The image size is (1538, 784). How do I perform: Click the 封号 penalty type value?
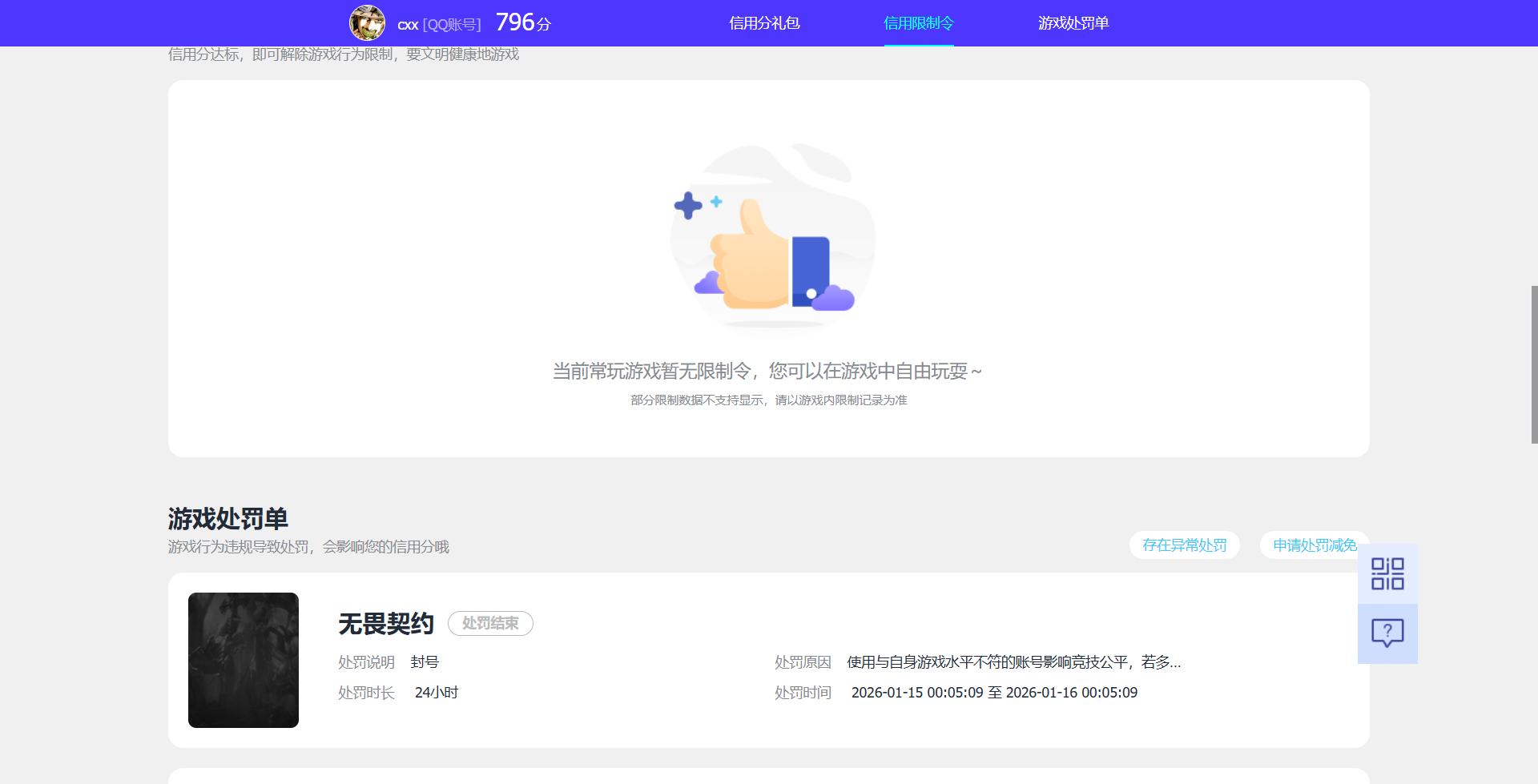pos(423,661)
